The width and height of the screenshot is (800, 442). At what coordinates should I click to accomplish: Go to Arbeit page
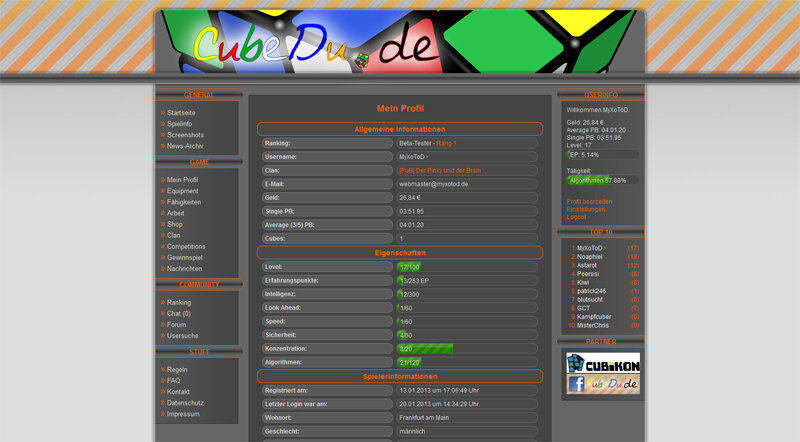coord(176,213)
